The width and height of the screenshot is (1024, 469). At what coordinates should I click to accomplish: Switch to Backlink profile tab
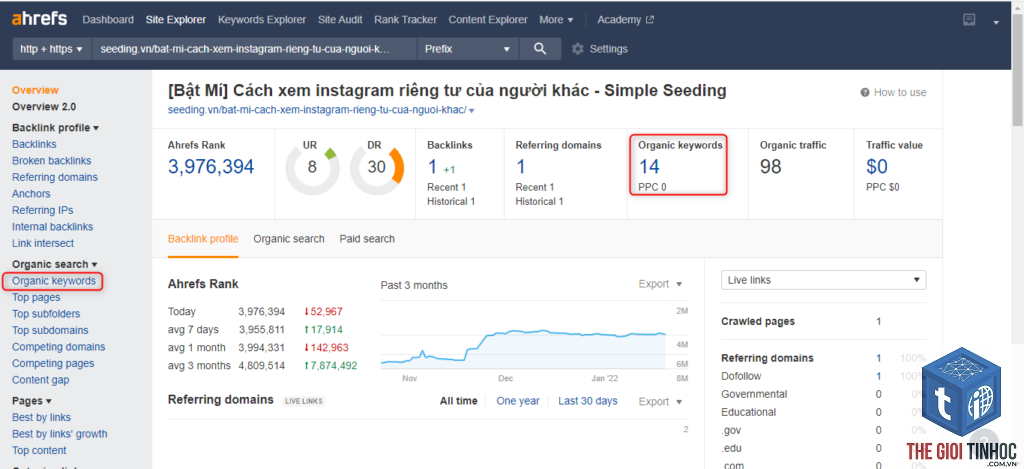203,239
